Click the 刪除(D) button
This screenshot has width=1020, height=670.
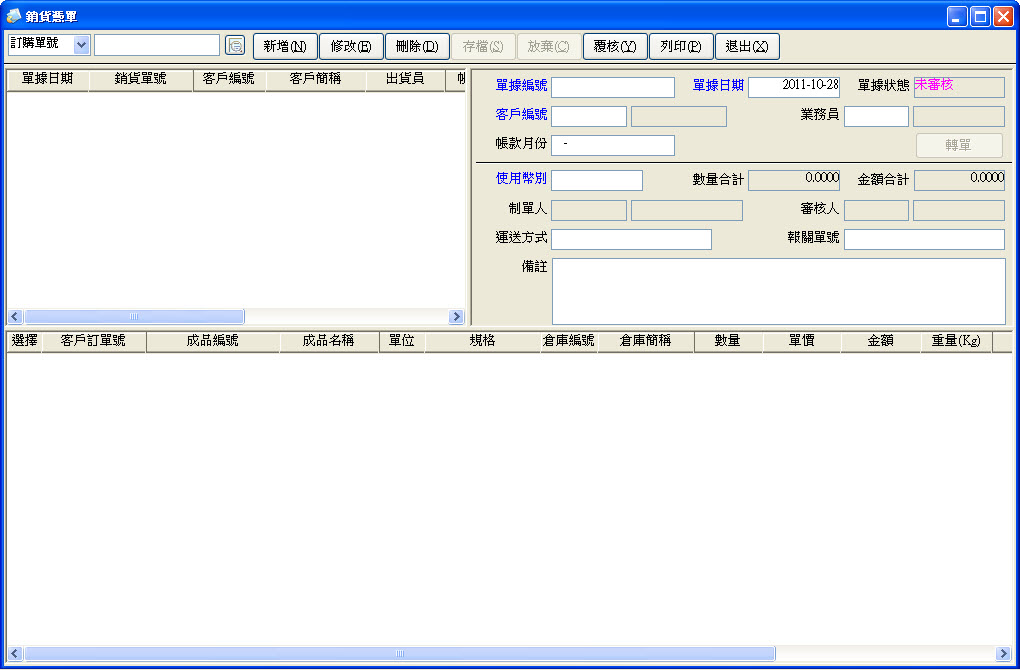tap(417, 46)
